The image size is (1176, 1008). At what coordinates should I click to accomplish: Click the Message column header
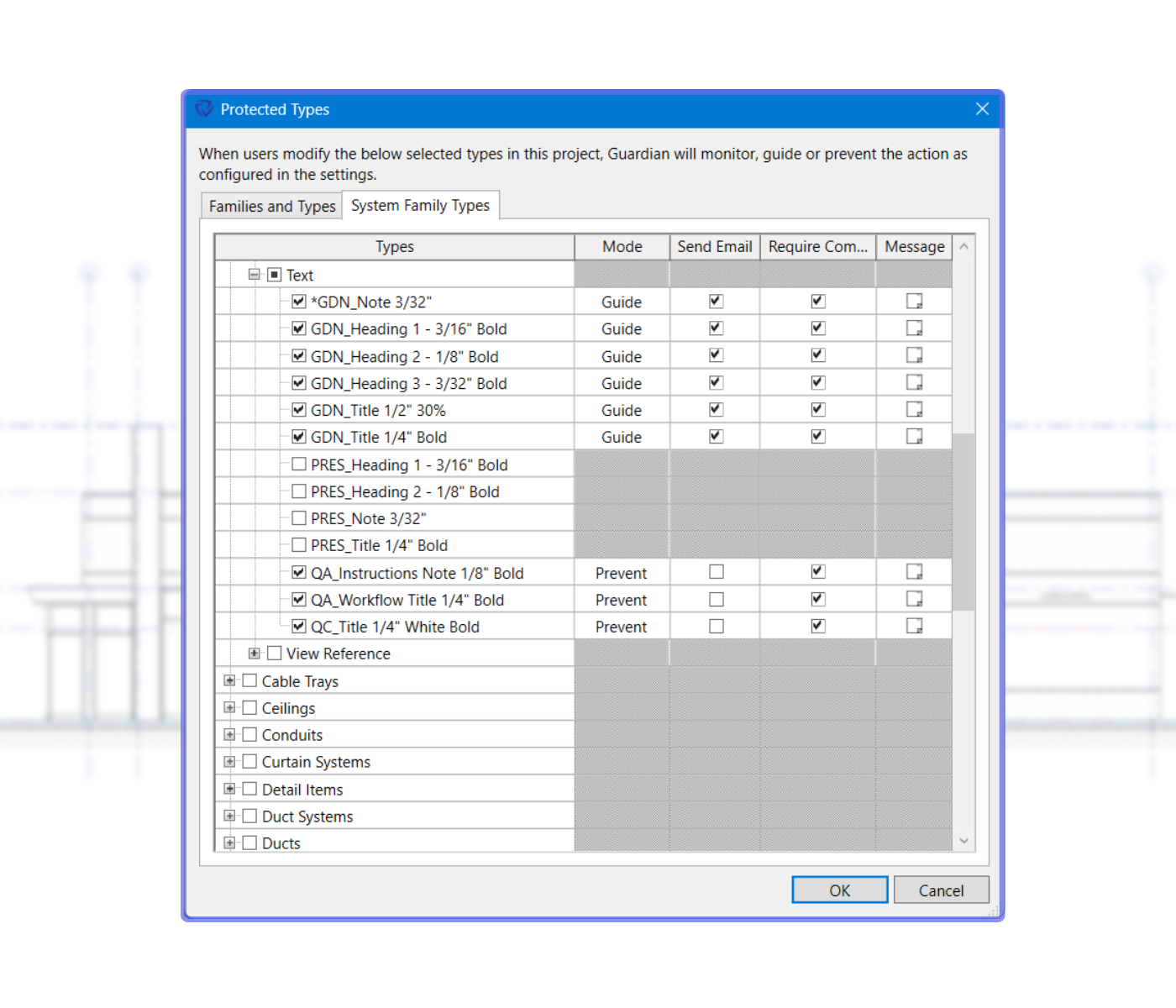914,247
